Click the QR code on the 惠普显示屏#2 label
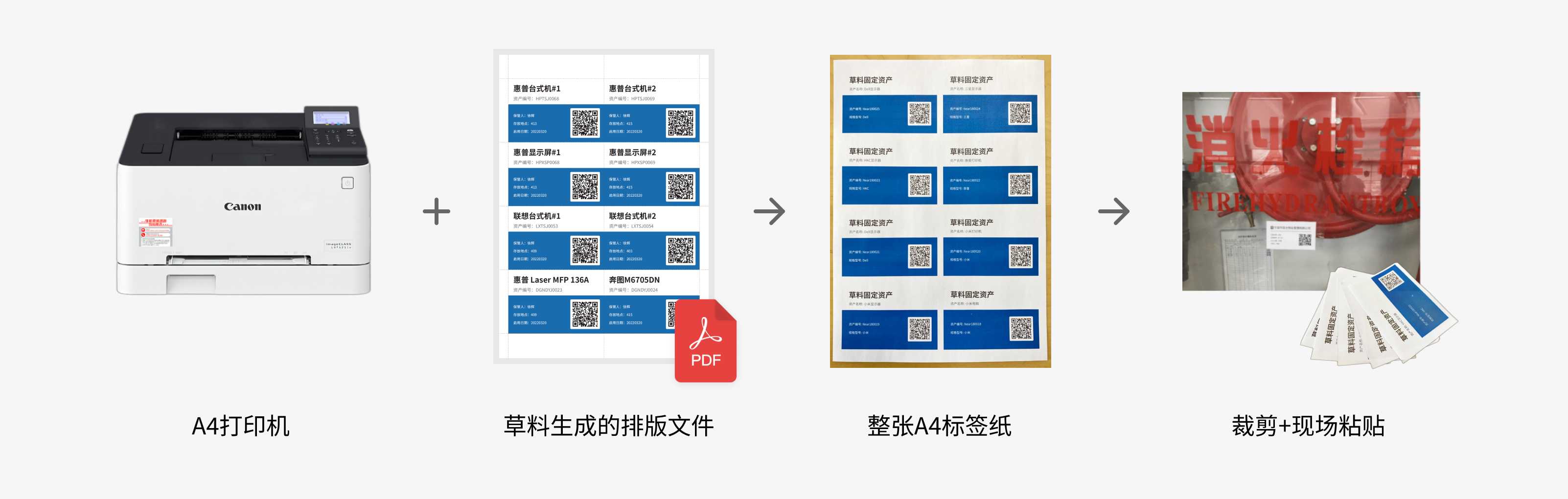This screenshot has width=1568, height=499. click(681, 187)
